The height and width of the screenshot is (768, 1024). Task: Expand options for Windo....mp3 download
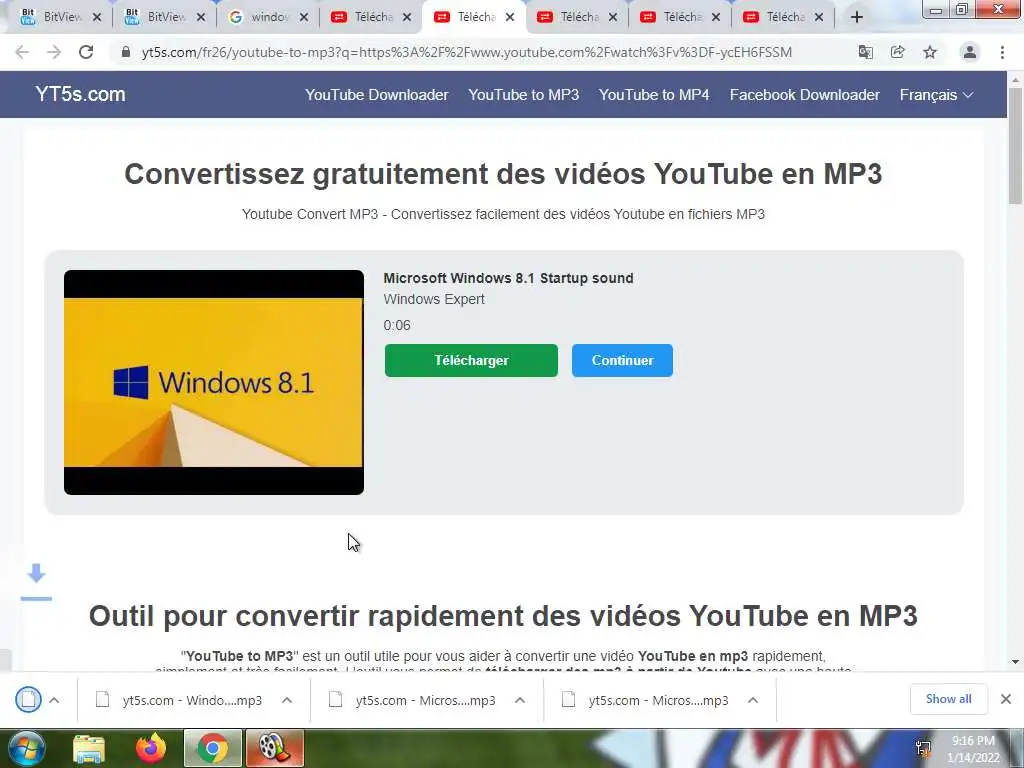click(x=287, y=700)
